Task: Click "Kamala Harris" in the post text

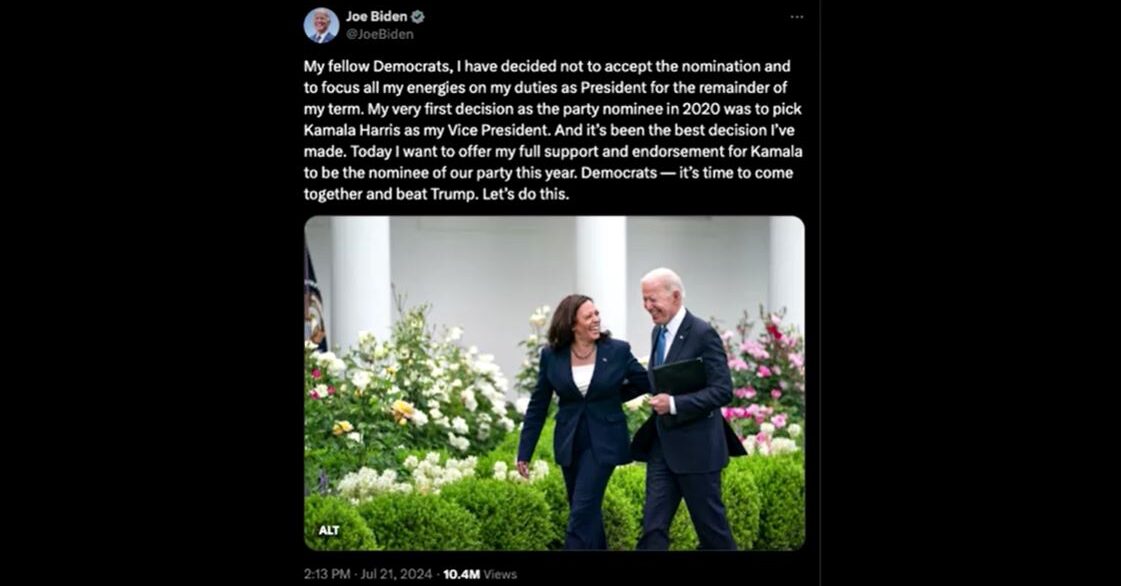Action: 349,130
